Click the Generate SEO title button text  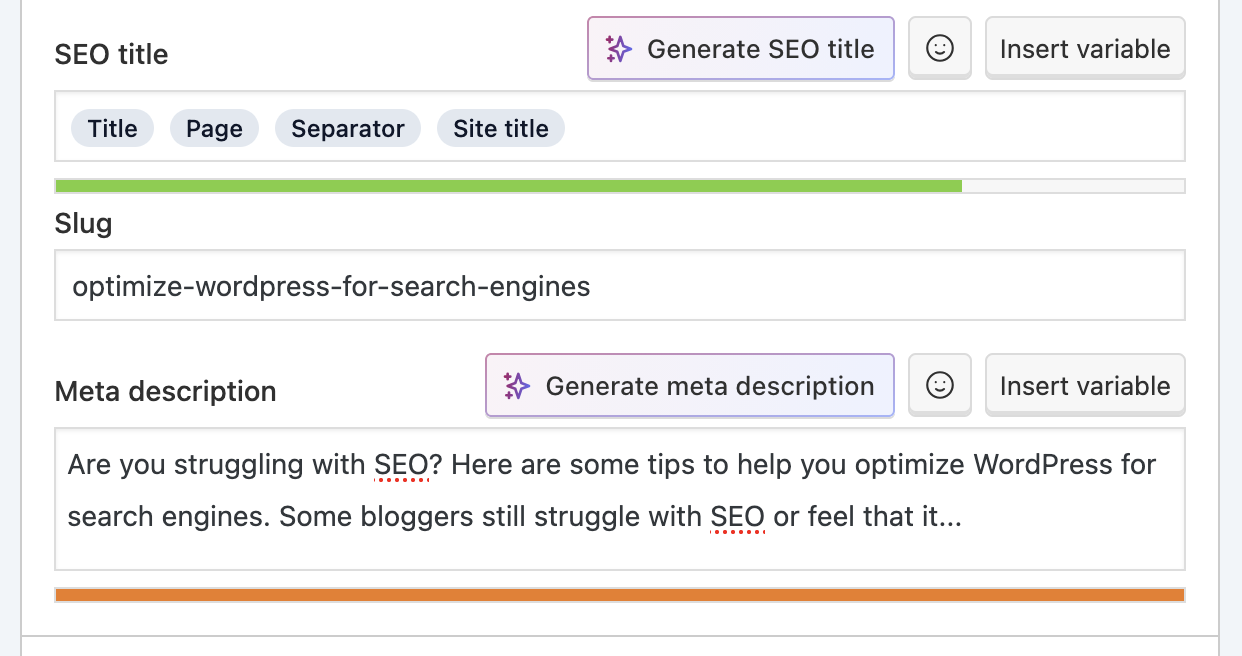761,49
